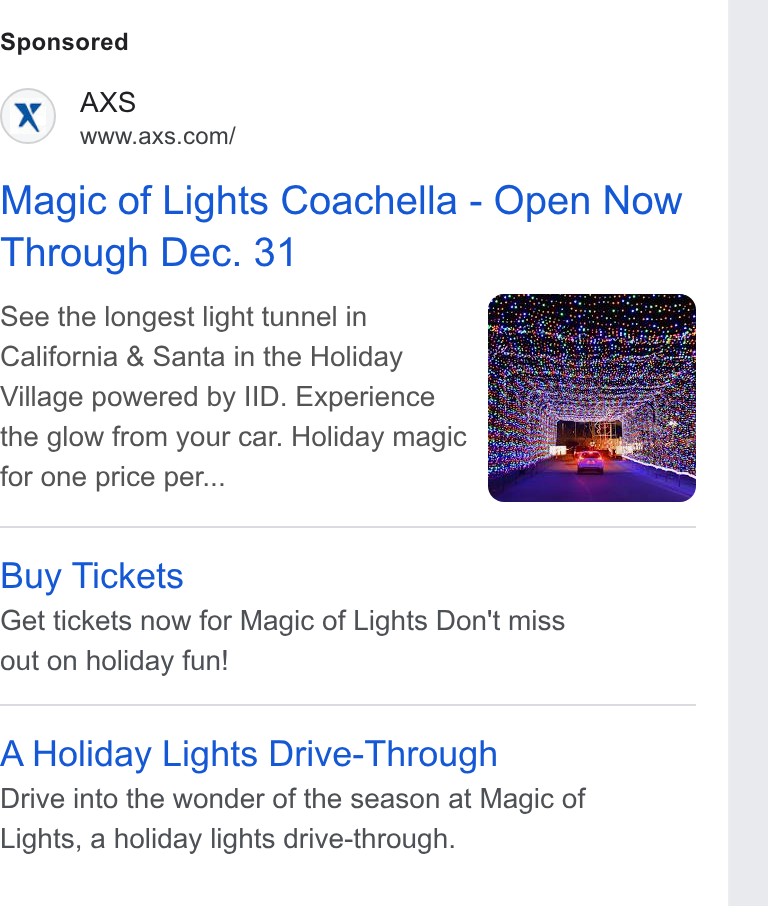
Task: Click the red car in the ad image
Action: pos(590,463)
